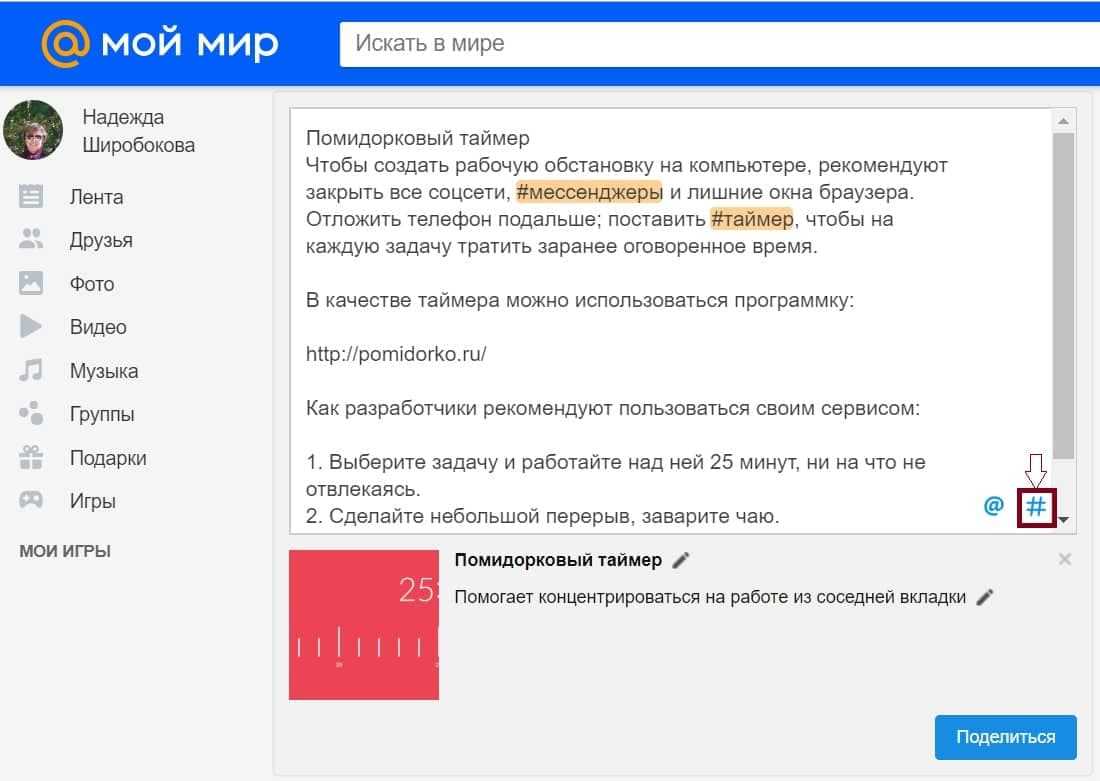Image resolution: width=1100 pixels, height=781 pixels.
Task: Open Надежда Широбокова profile name
Action: pos(138,131)
